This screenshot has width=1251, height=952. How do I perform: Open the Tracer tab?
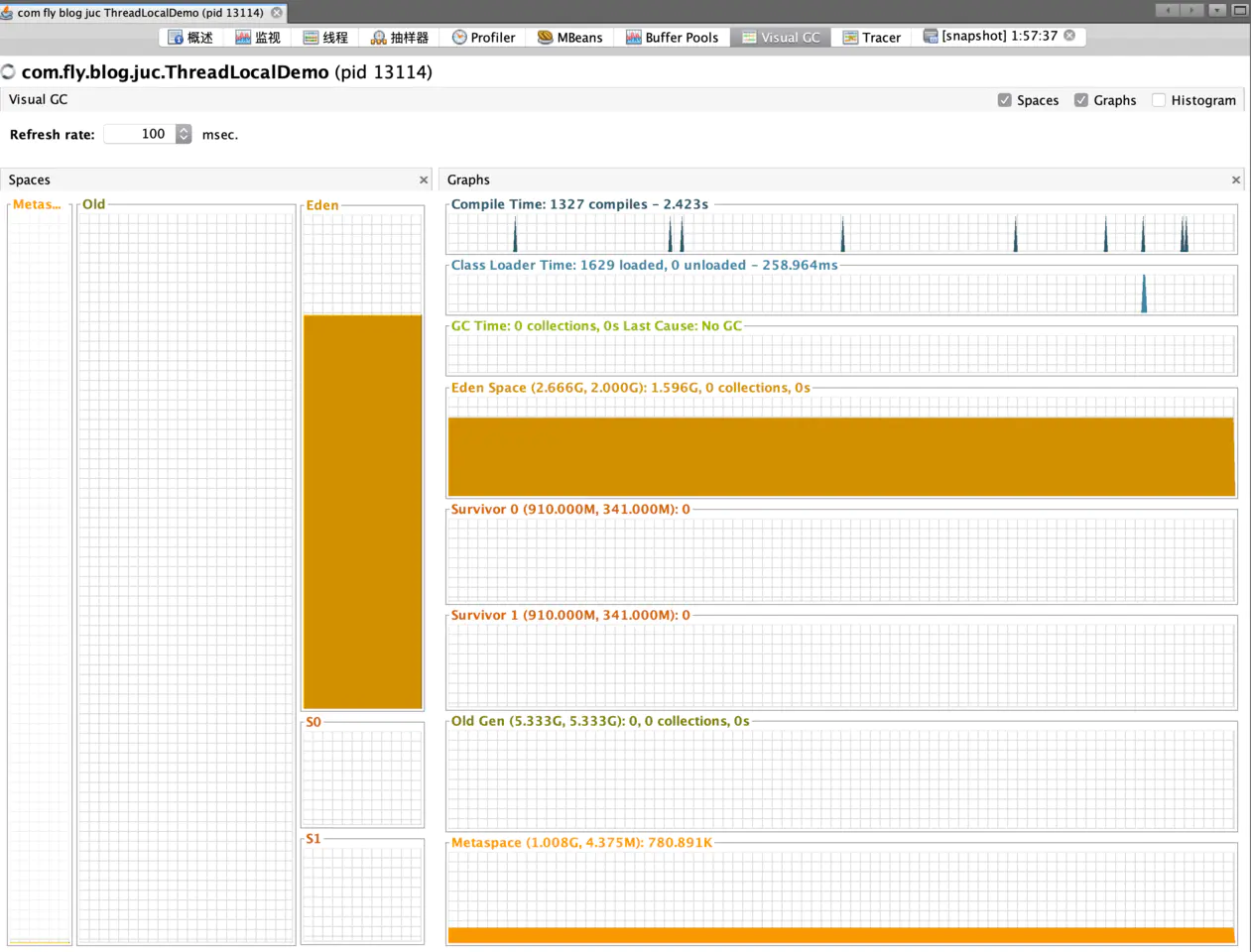(x=871, y=38)
